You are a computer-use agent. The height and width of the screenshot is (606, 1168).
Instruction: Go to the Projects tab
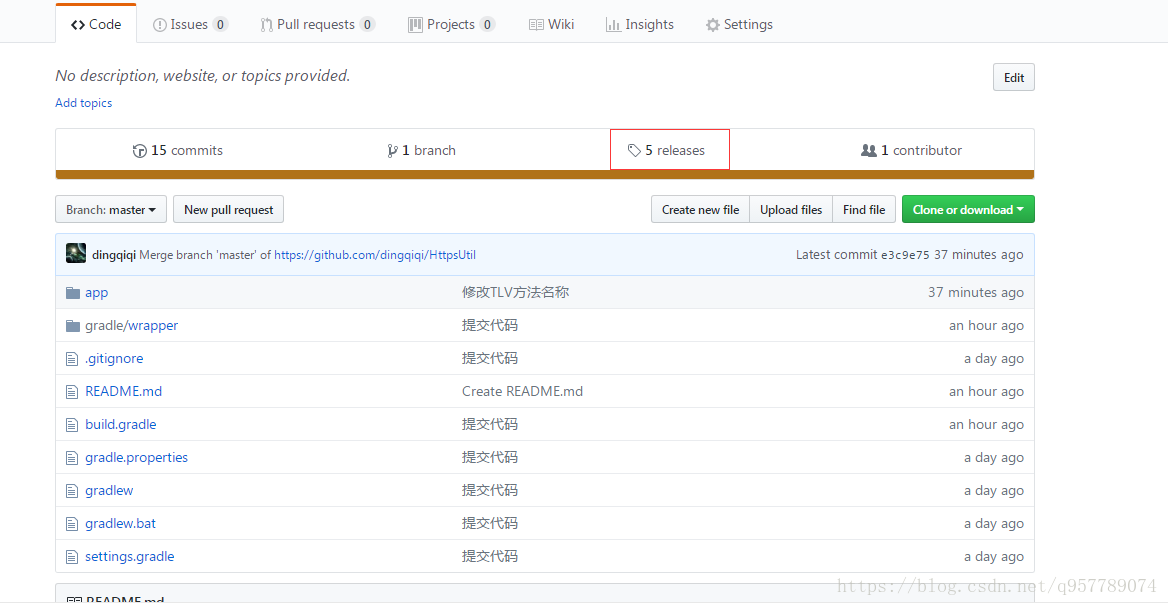point(451,25)
